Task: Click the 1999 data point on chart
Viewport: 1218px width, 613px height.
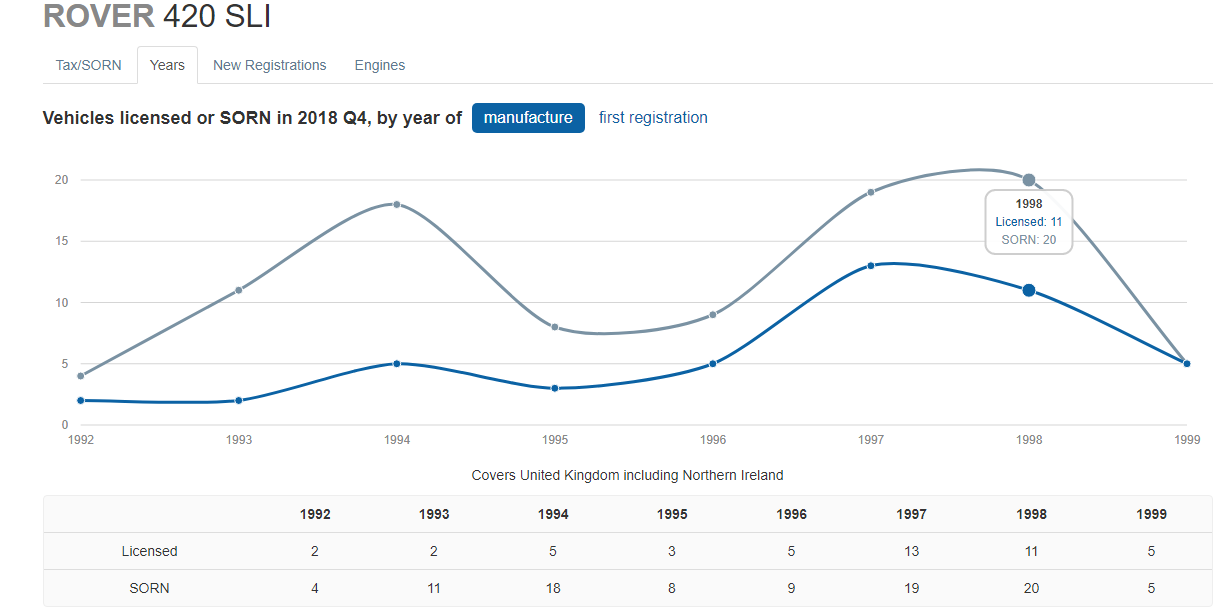Action: click(x=1186, y=363)
